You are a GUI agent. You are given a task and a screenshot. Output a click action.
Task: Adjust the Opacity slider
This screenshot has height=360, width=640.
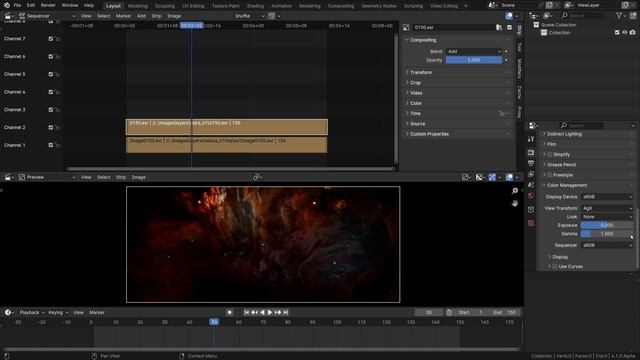tap(473, 60)
